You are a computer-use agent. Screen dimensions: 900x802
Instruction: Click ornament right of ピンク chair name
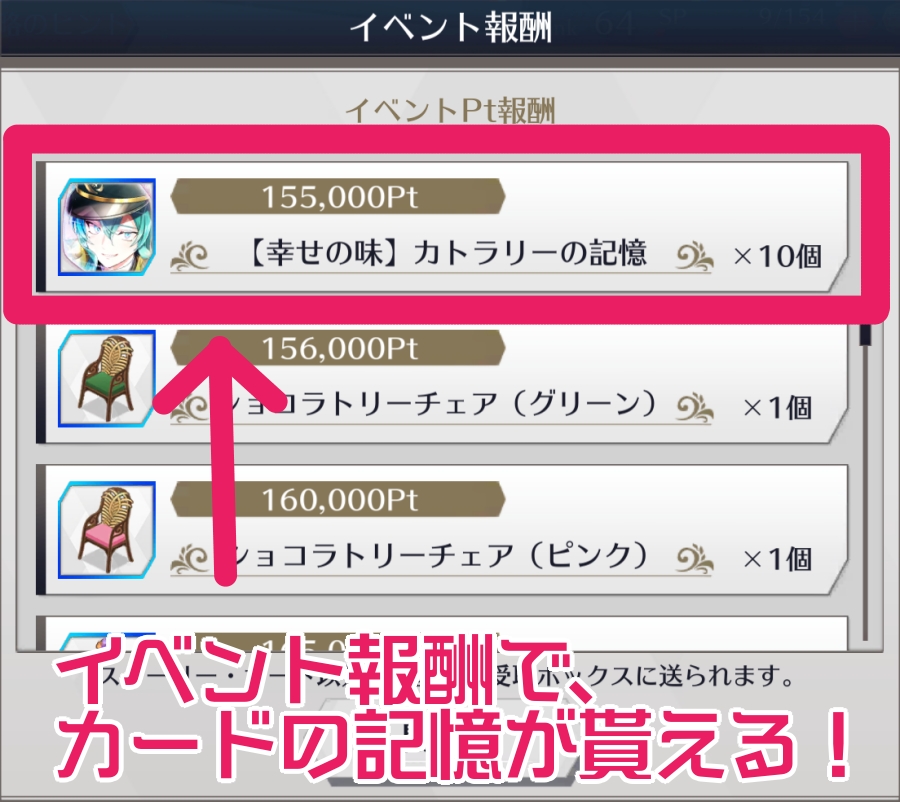click(x=693, y=559)
